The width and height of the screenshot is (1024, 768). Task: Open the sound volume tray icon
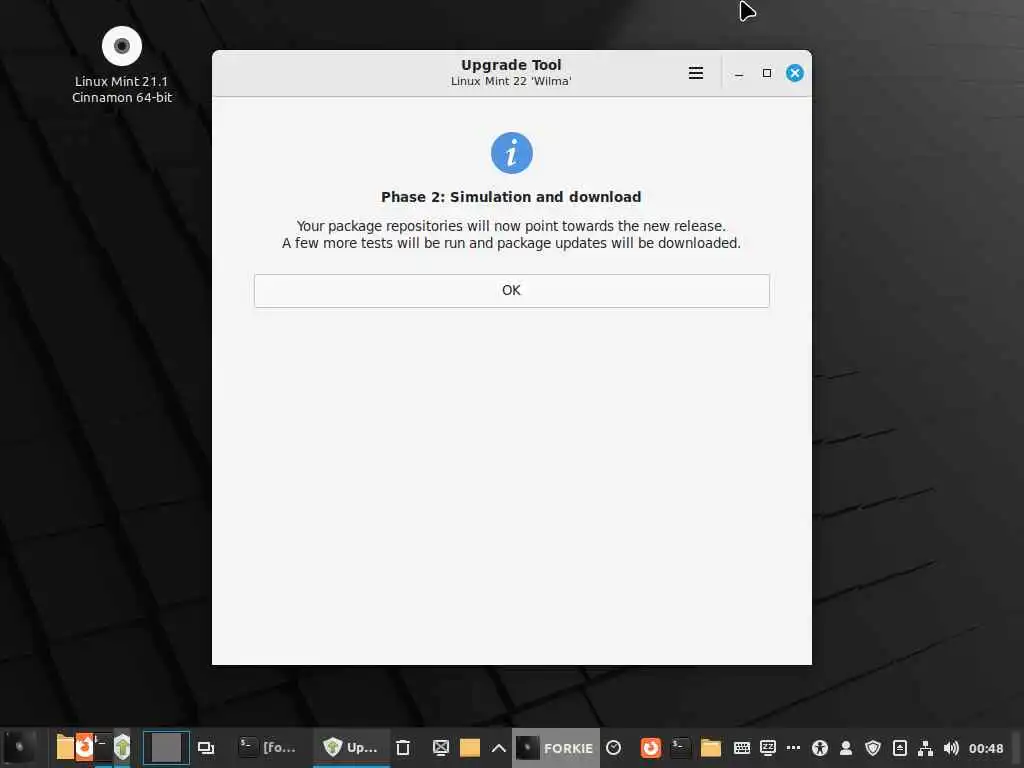(951, 748)
